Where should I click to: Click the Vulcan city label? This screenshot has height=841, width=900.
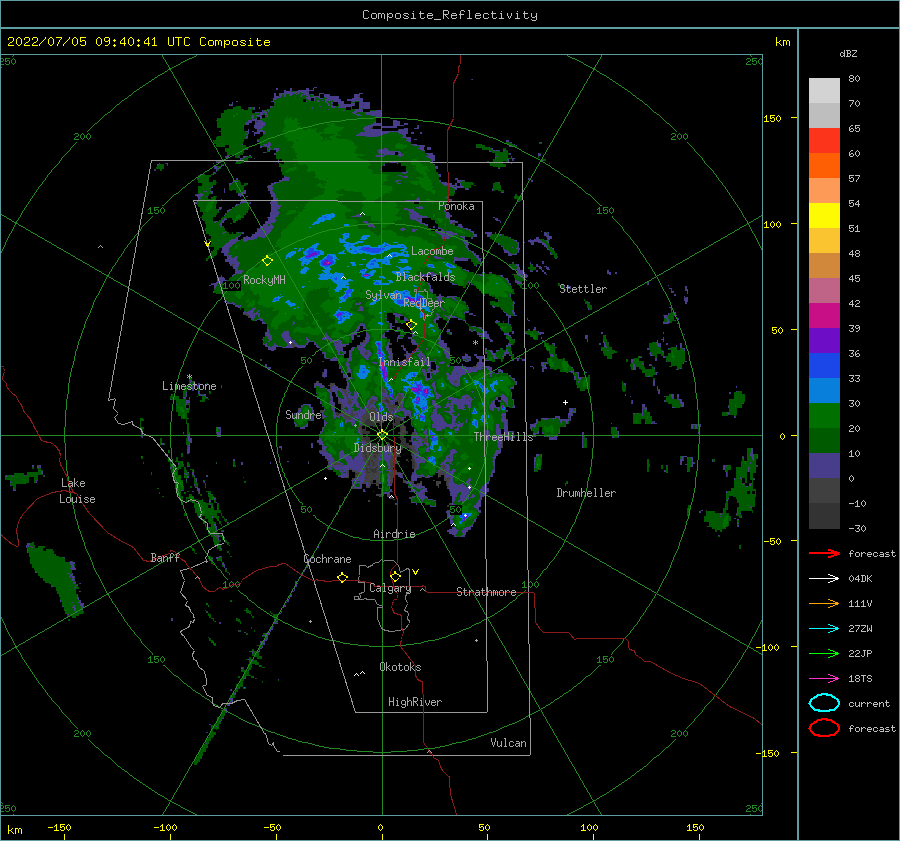pyautogui.click(x=508, y=743)
